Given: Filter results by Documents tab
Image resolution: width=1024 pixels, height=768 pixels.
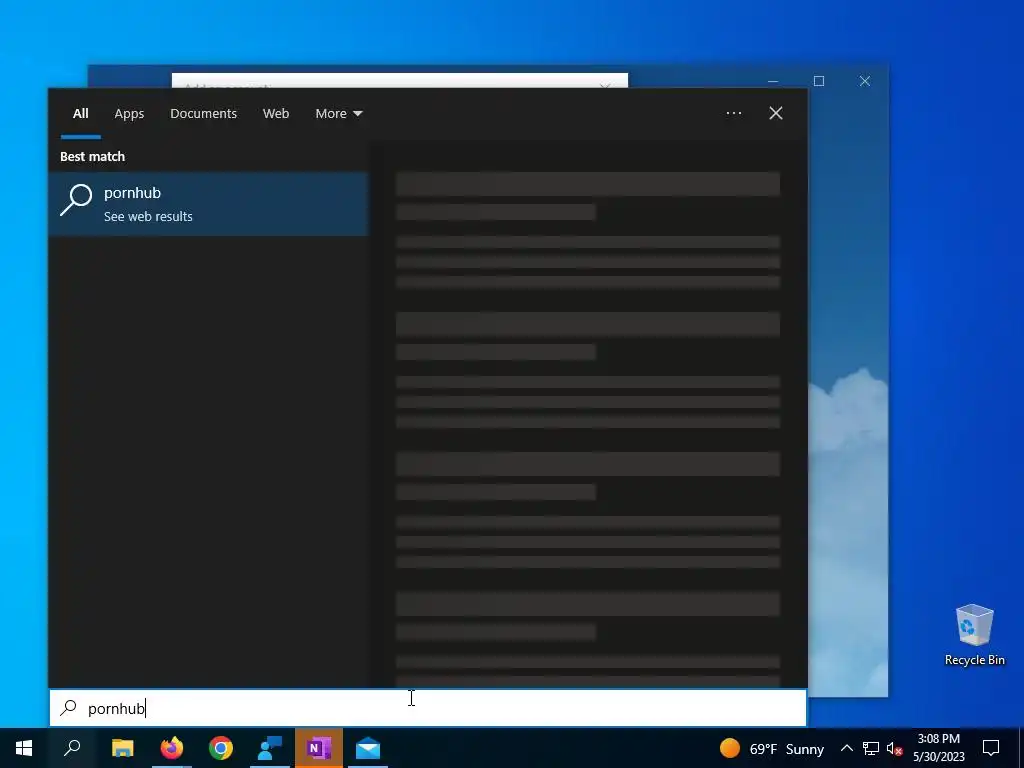Looking at the screenshot, I should click(x=203, y=114).
